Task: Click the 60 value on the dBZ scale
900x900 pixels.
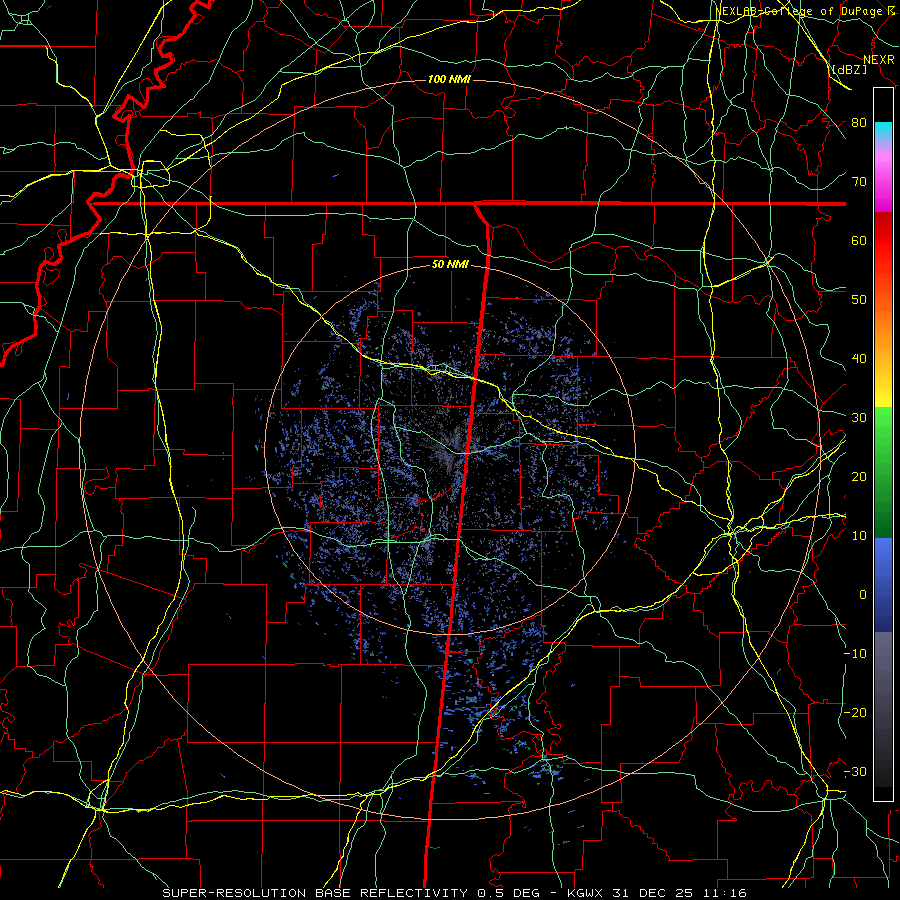Action: pos(859,240)
